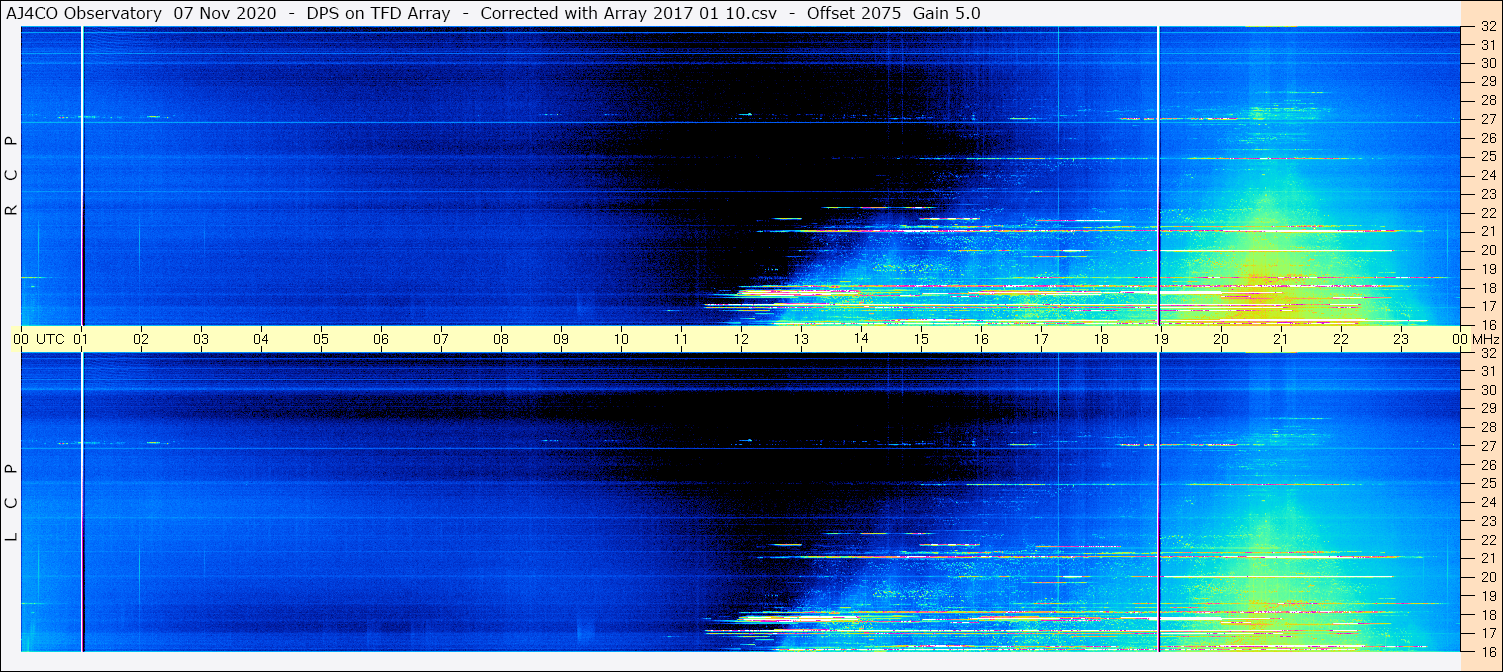Image resolution: width=1503 pixels, height=672 pixels.
Task: Select the LCP label of lower spectrogram
Action: [12, 502]
